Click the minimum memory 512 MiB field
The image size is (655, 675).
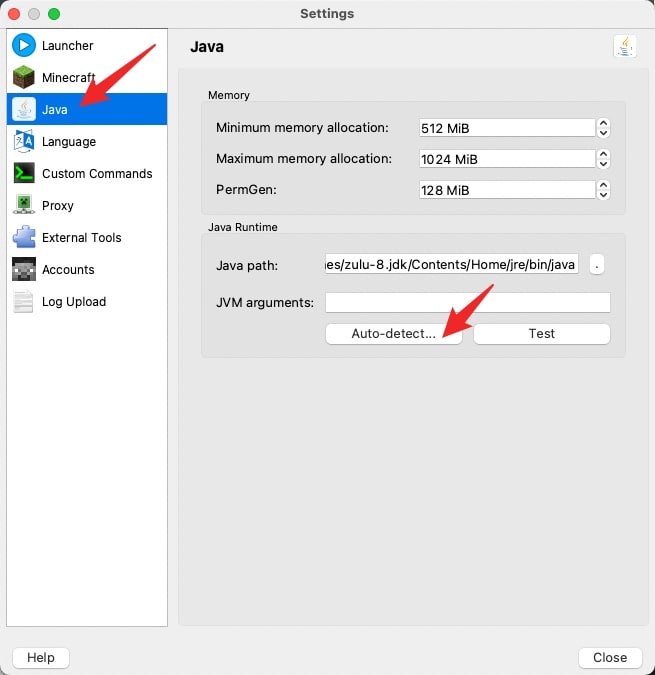[x=507, y=128]
